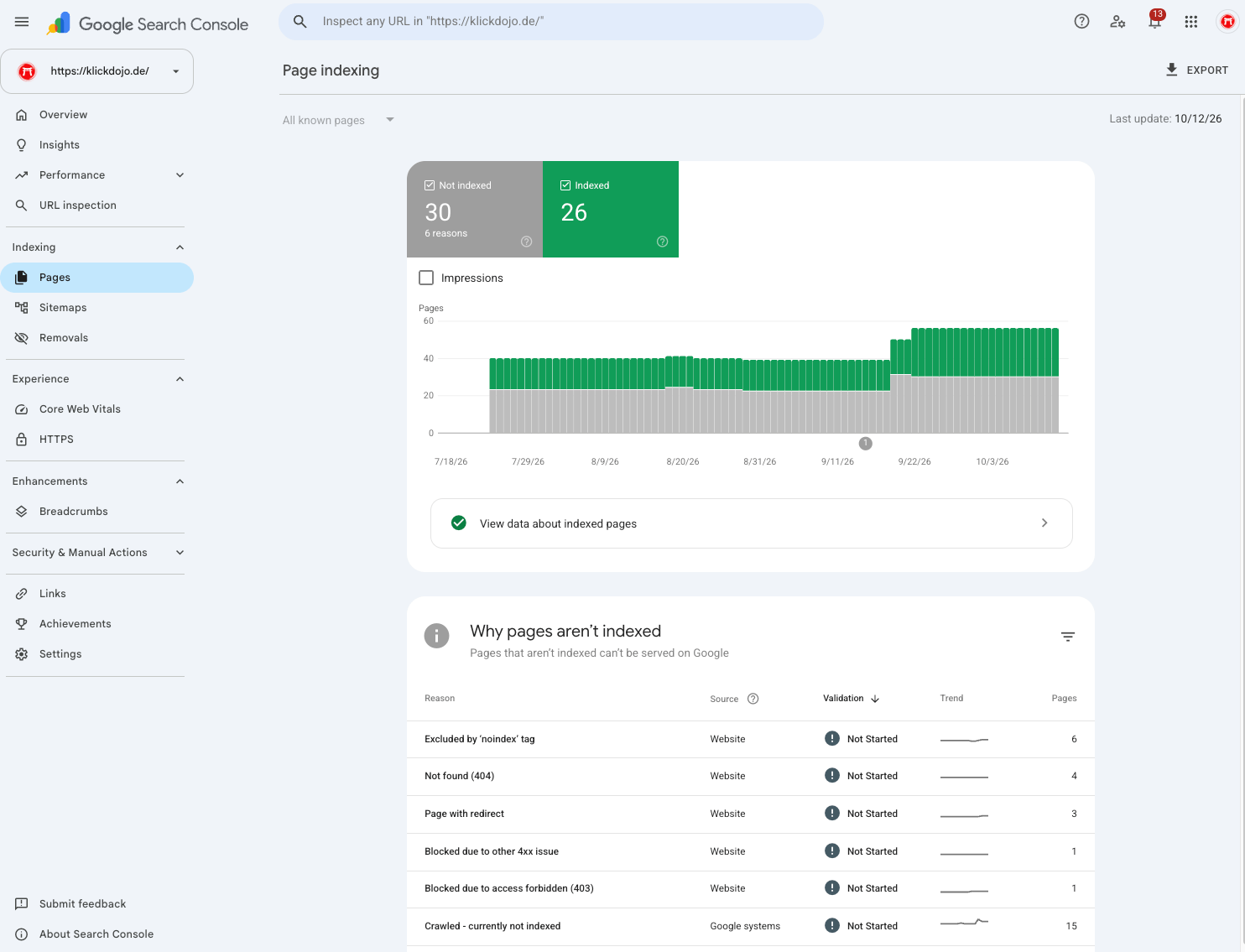Click the help question mark icon in header
1245x952 pixels.
click(1081, 22)
